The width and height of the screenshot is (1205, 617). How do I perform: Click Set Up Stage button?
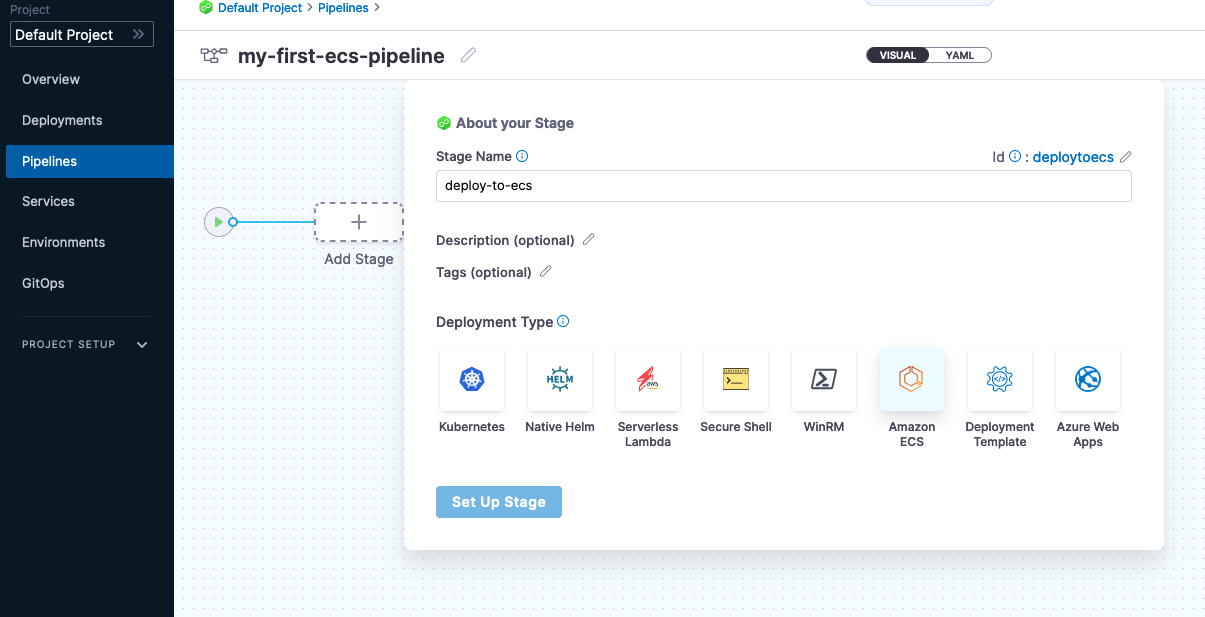coord(499,502)
